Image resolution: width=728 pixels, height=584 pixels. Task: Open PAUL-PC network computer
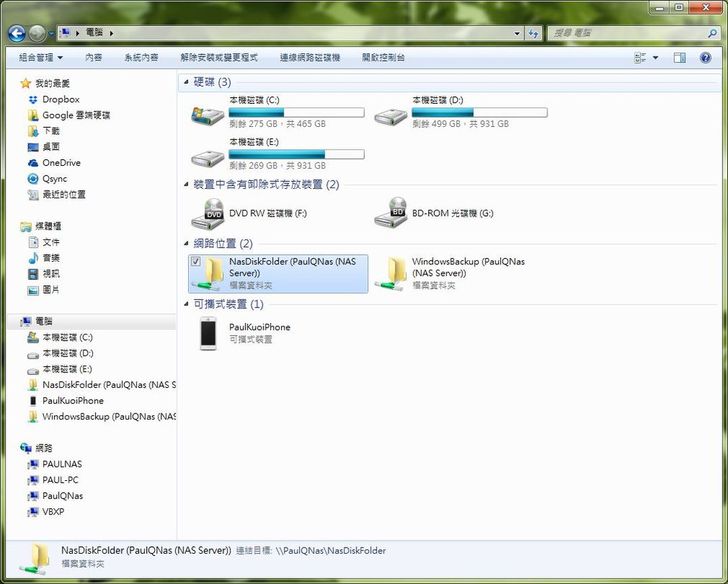(60, 480)
